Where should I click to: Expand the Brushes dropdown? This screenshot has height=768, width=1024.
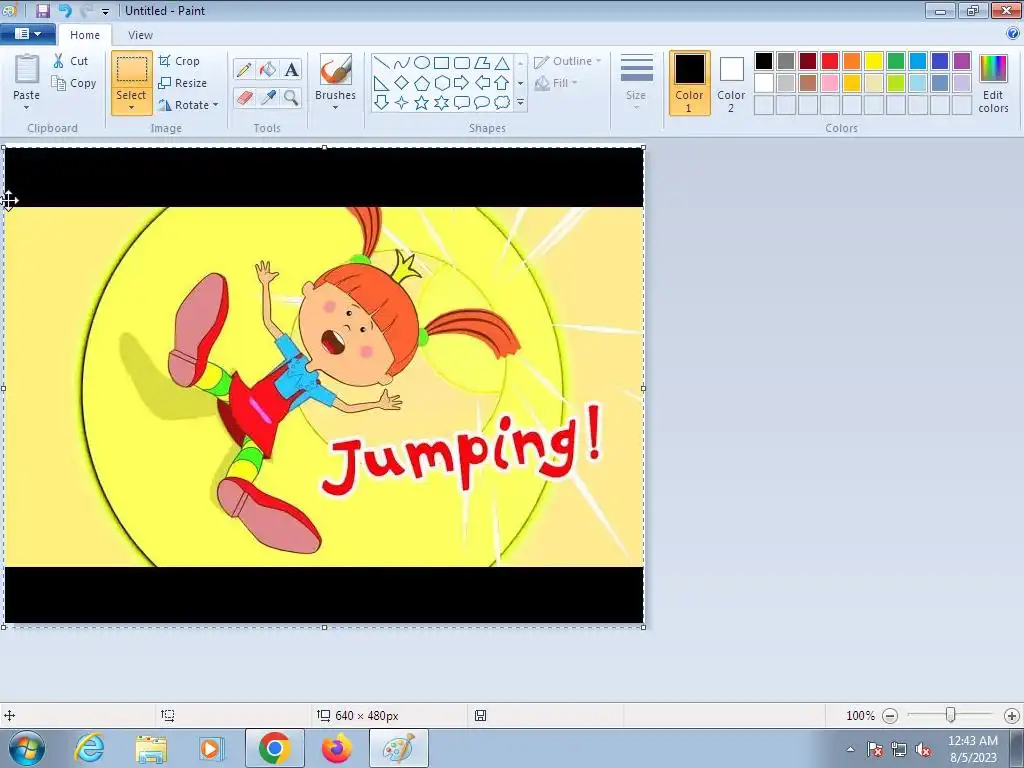[x=335, y=108]
